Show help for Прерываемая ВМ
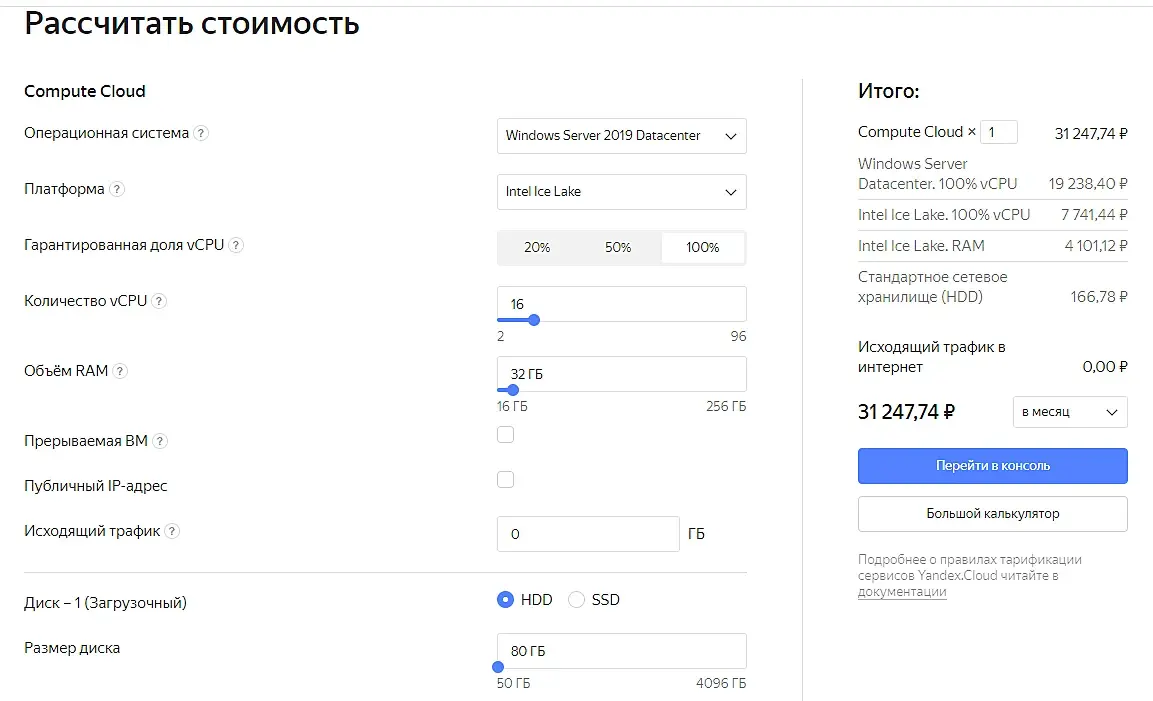Screen dimensions: 1153x701 point(160,441)
